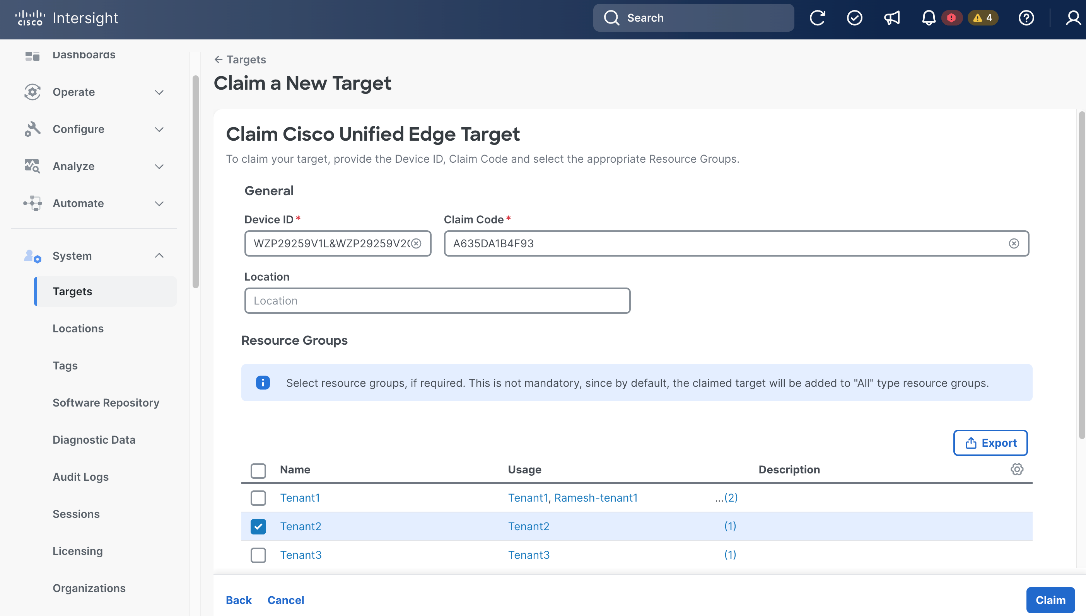This screenshot has width=1086, height=616.
Task: Open the Tenant1 name link
Action: [x=300, y=498]
